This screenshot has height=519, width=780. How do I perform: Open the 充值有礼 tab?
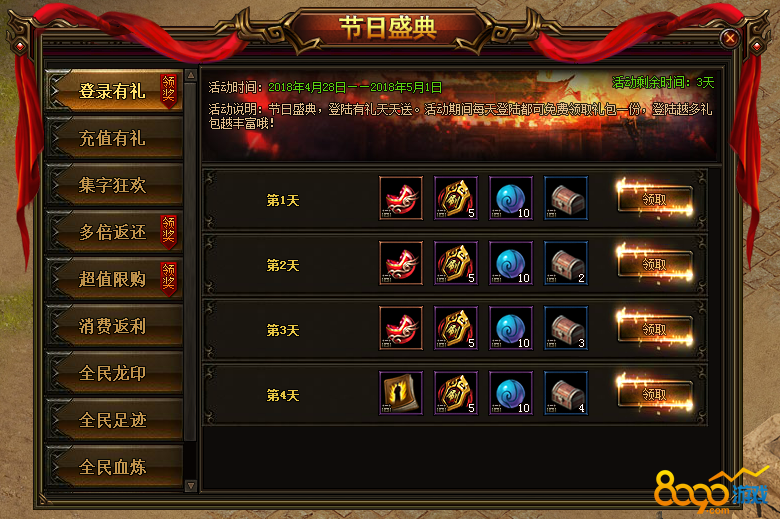[x=113, y=138]
